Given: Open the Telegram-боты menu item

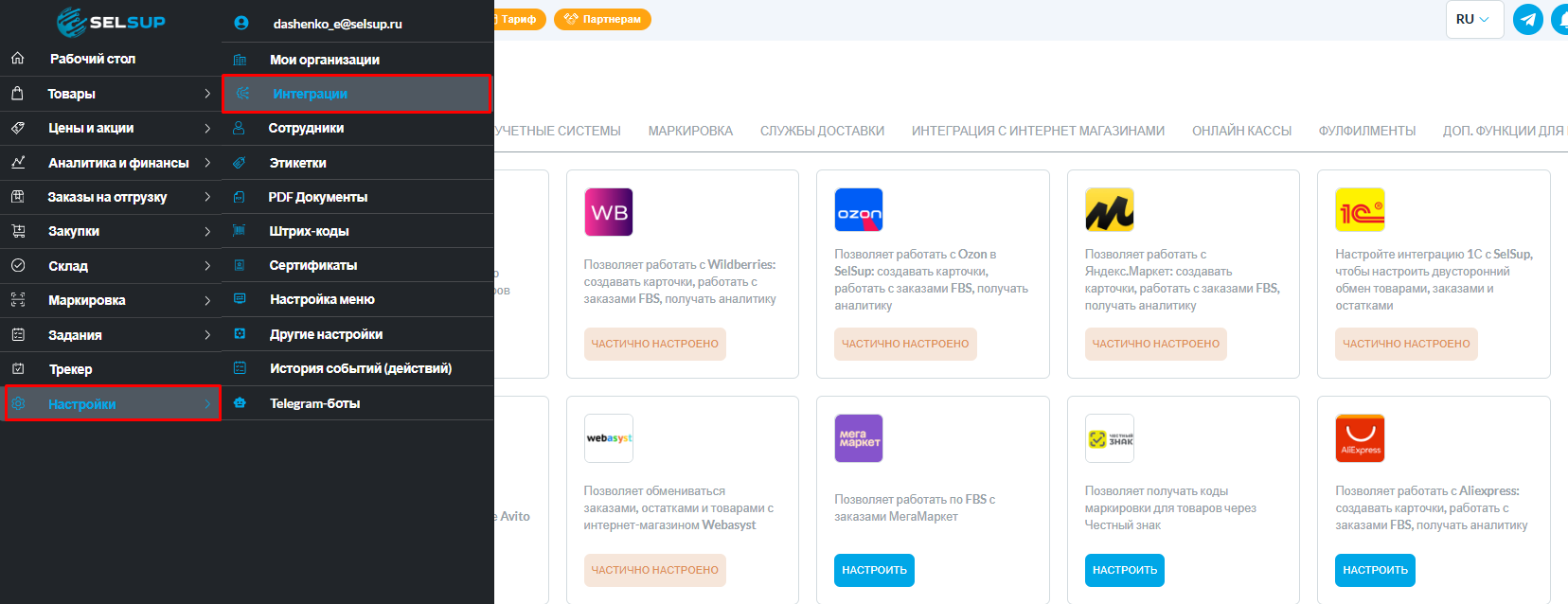Looking at the screenshot, I should tap(358, 403).
